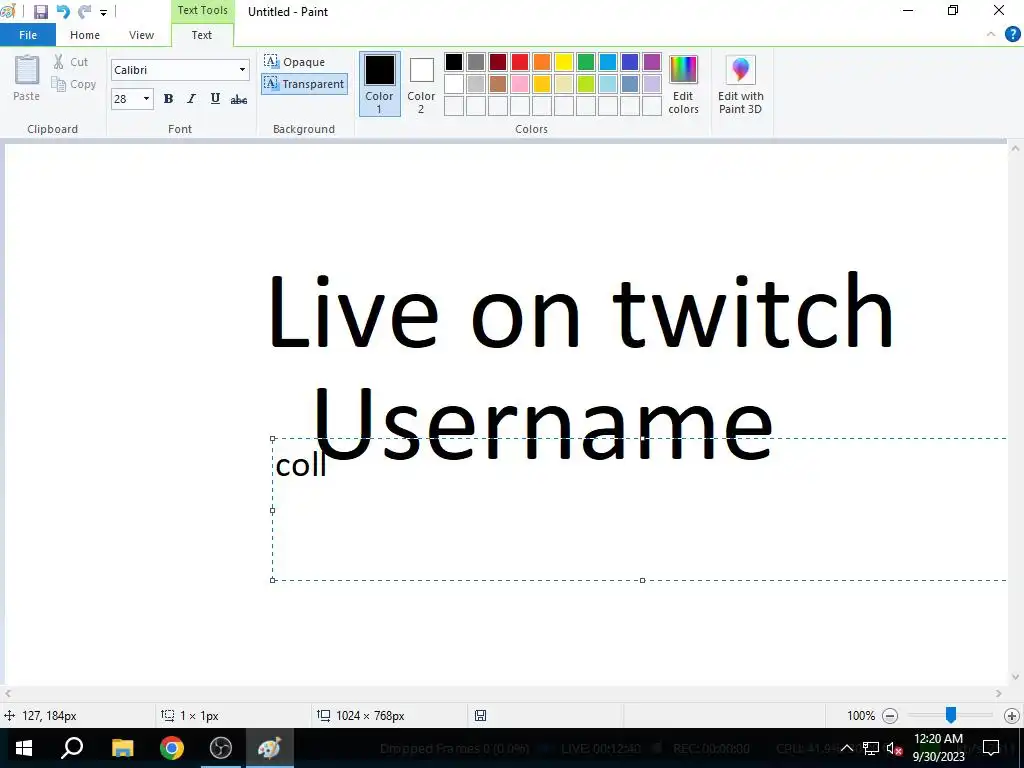The image size is (1024, 768).
Task: Pick the dark red color swatch
Action: coord(498,62)
